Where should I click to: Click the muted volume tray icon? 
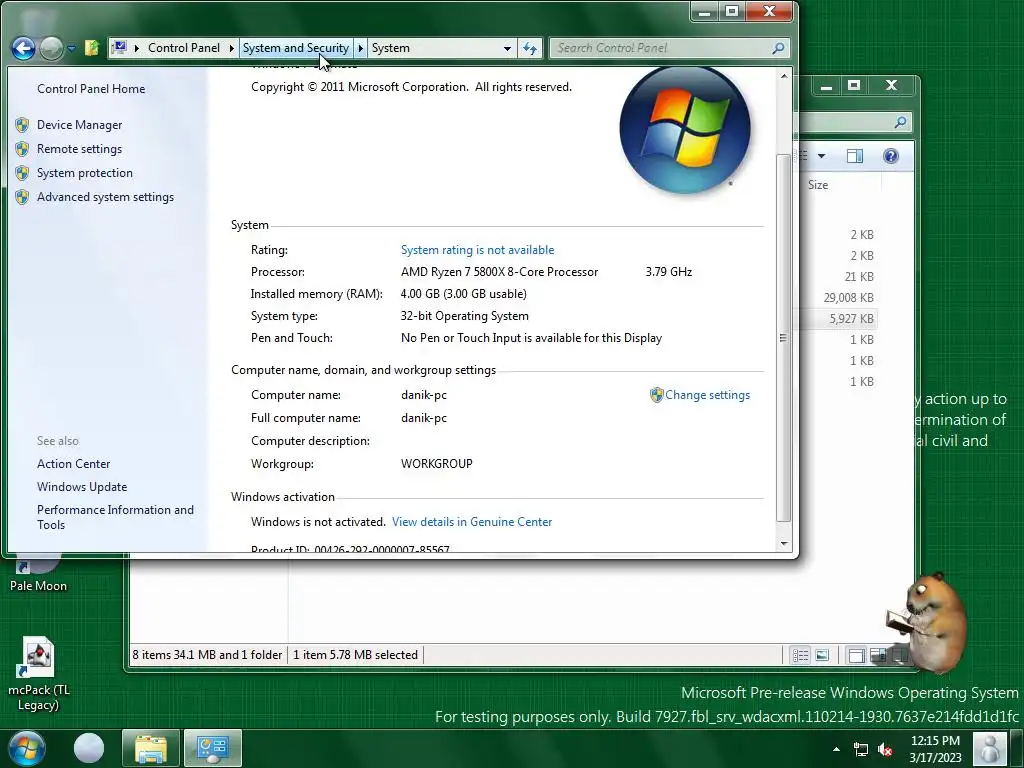point(886,750)
